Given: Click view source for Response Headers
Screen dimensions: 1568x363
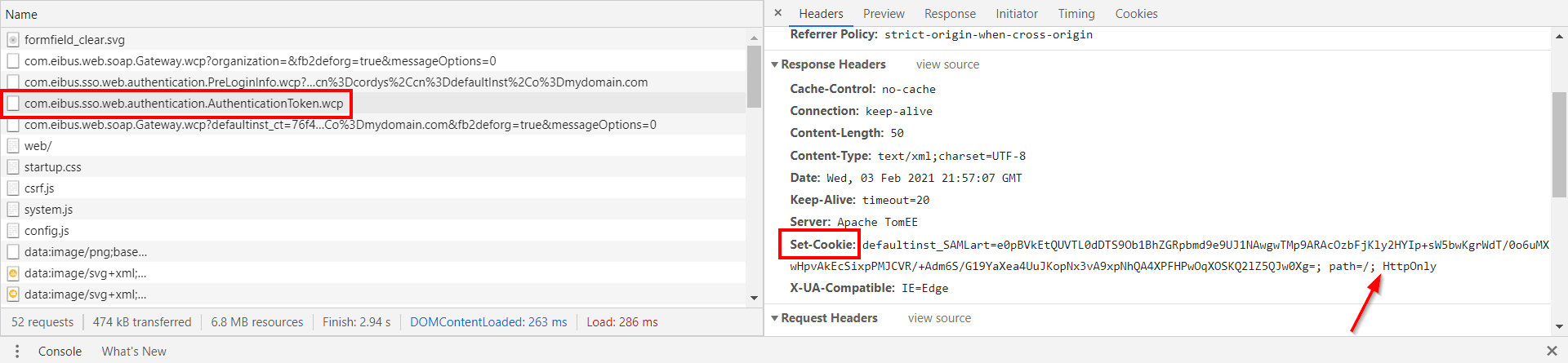Looking at the screenshot, I should 947,64.
